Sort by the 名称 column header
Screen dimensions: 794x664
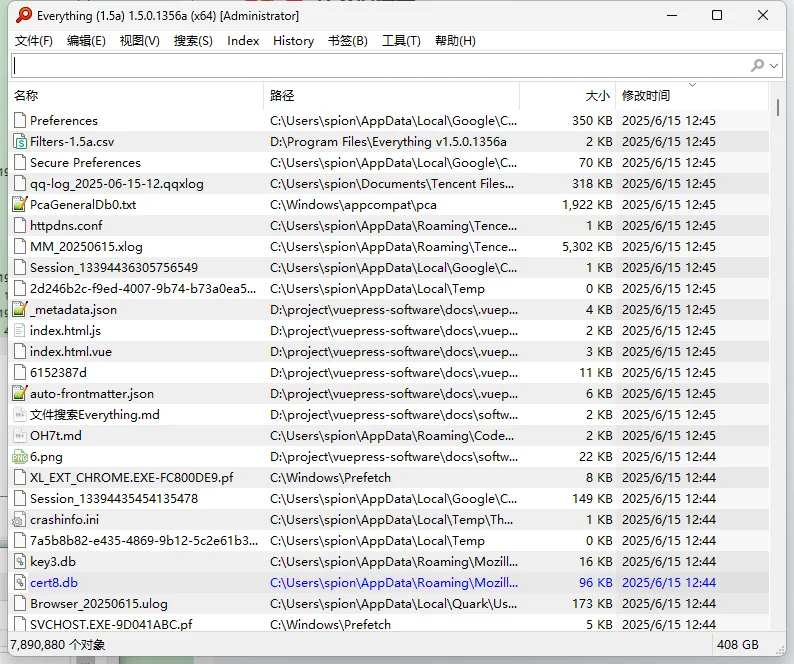click(x=136, y=95)
